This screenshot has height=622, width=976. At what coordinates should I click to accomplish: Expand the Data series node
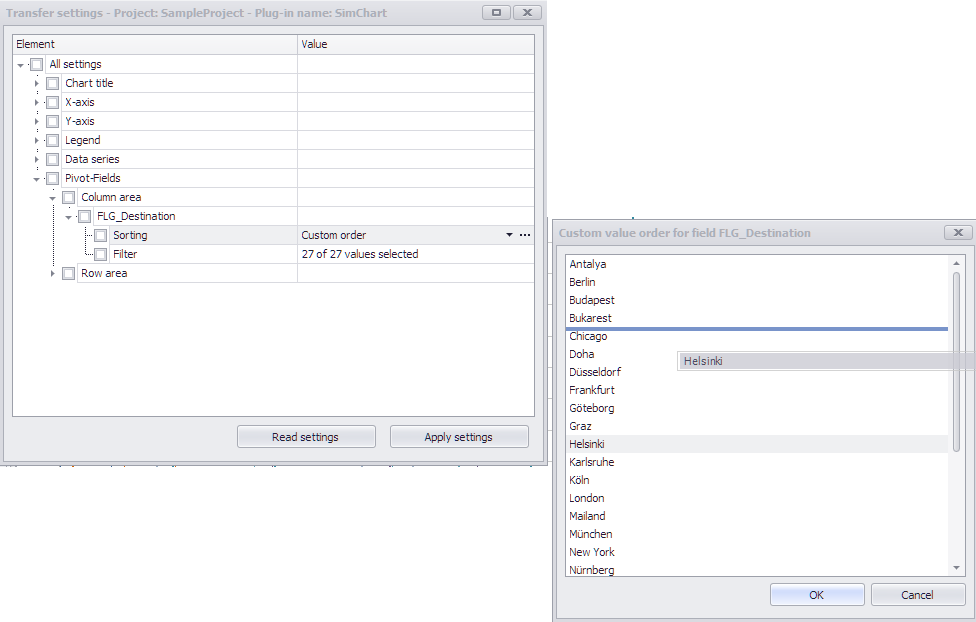[36, 159]
